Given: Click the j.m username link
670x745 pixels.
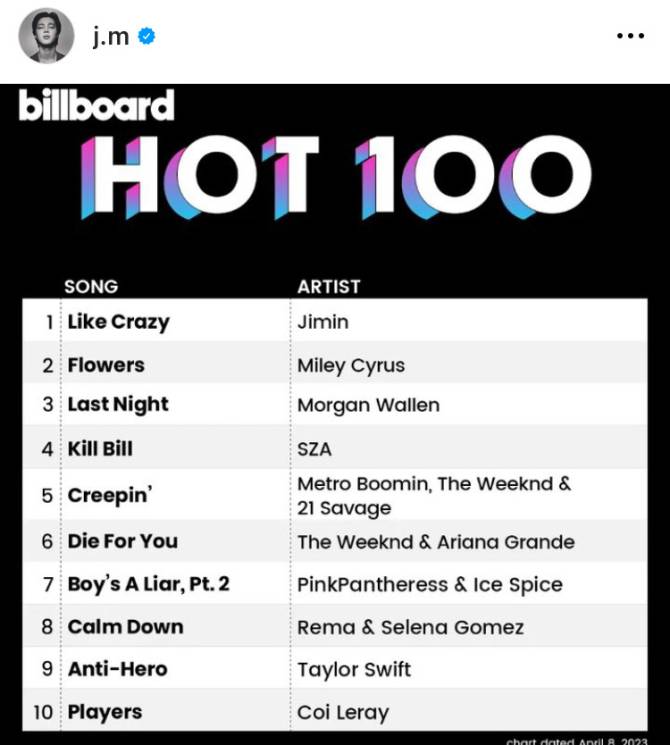Looking at the screenshot, I should 111,36.
